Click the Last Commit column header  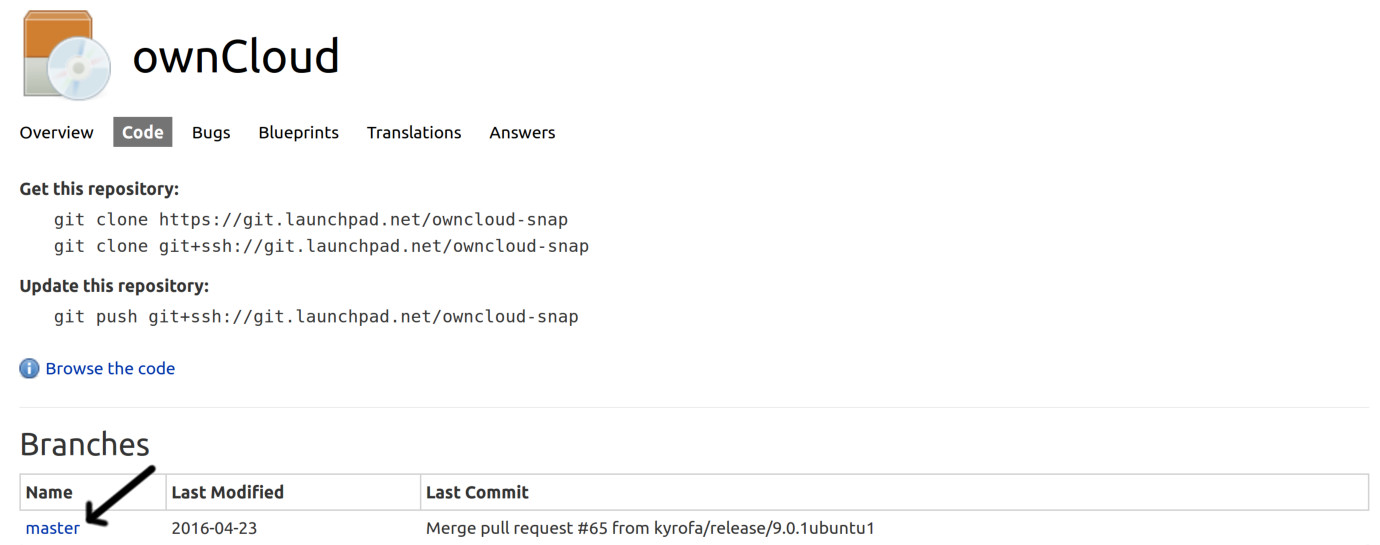point(477,492)
